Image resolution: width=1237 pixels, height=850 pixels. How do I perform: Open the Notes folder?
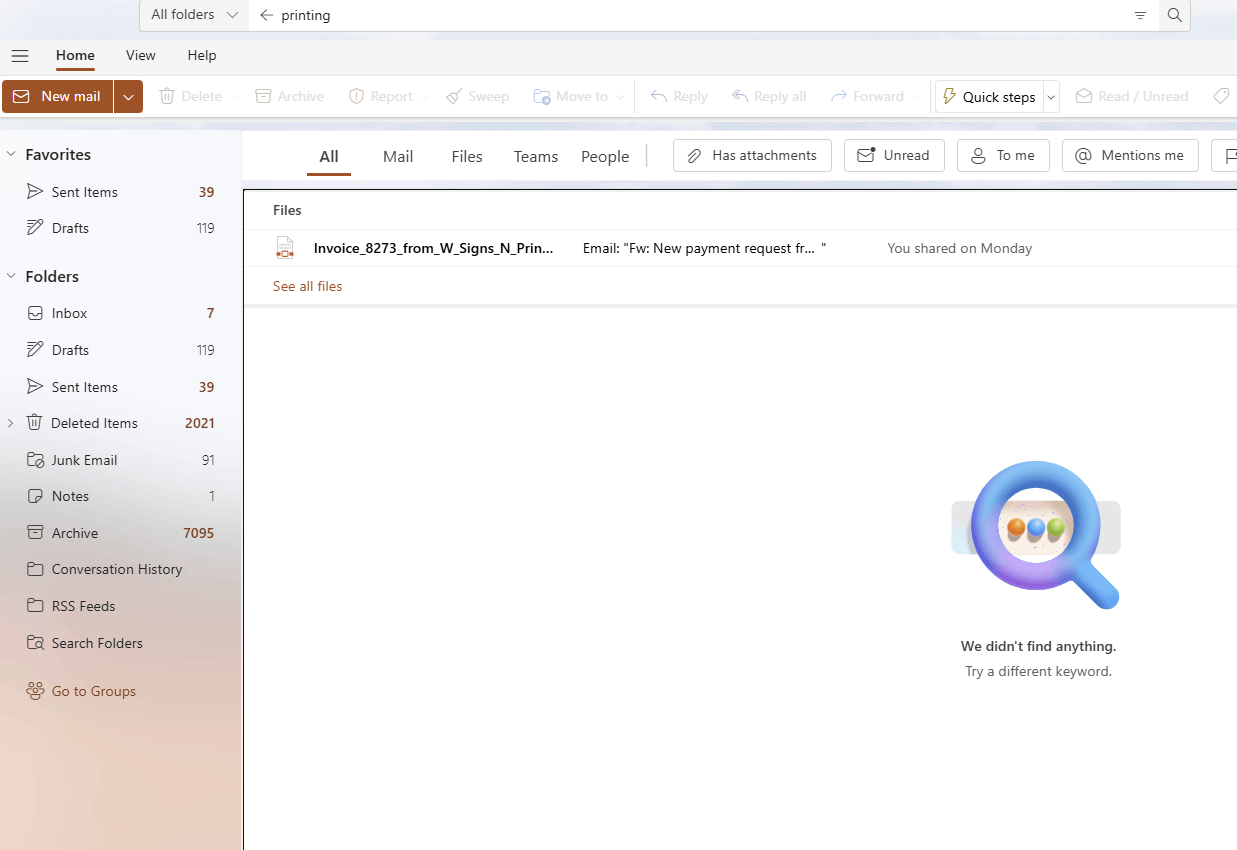pyautogui.click(x=120, y=496)
